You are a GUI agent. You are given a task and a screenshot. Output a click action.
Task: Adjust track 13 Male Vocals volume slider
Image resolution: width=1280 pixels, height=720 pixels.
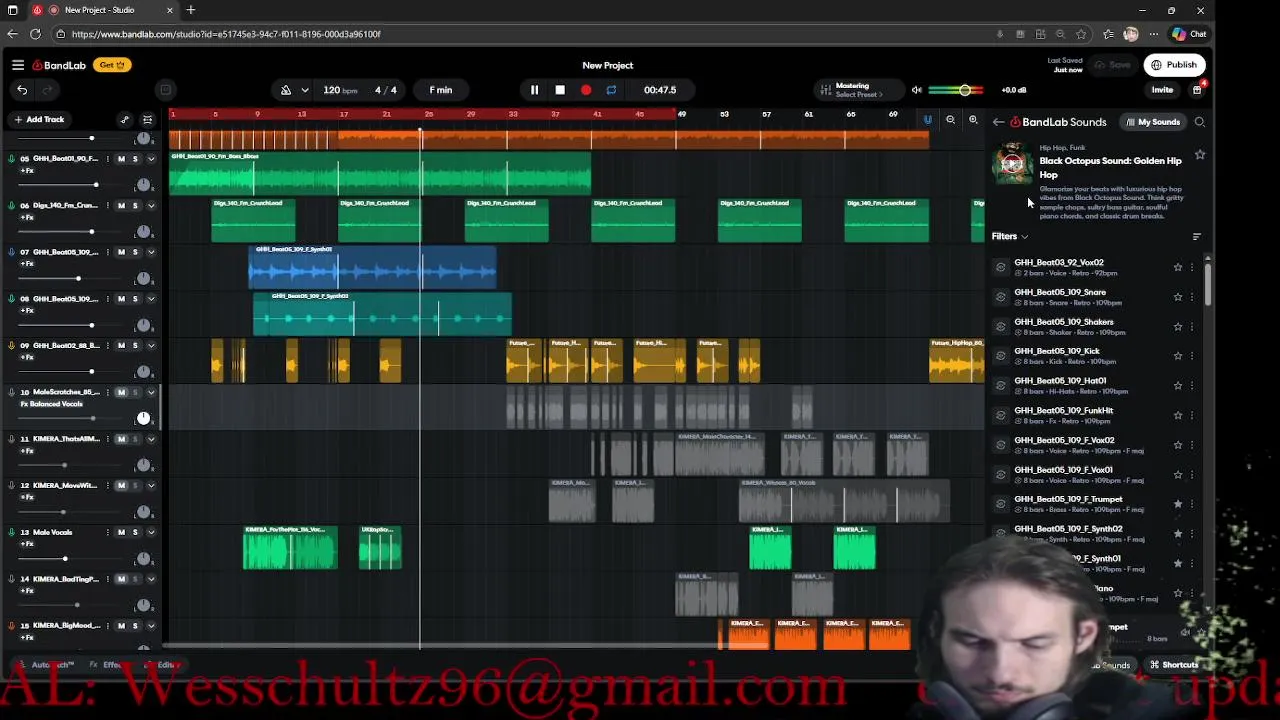point(65,558)
